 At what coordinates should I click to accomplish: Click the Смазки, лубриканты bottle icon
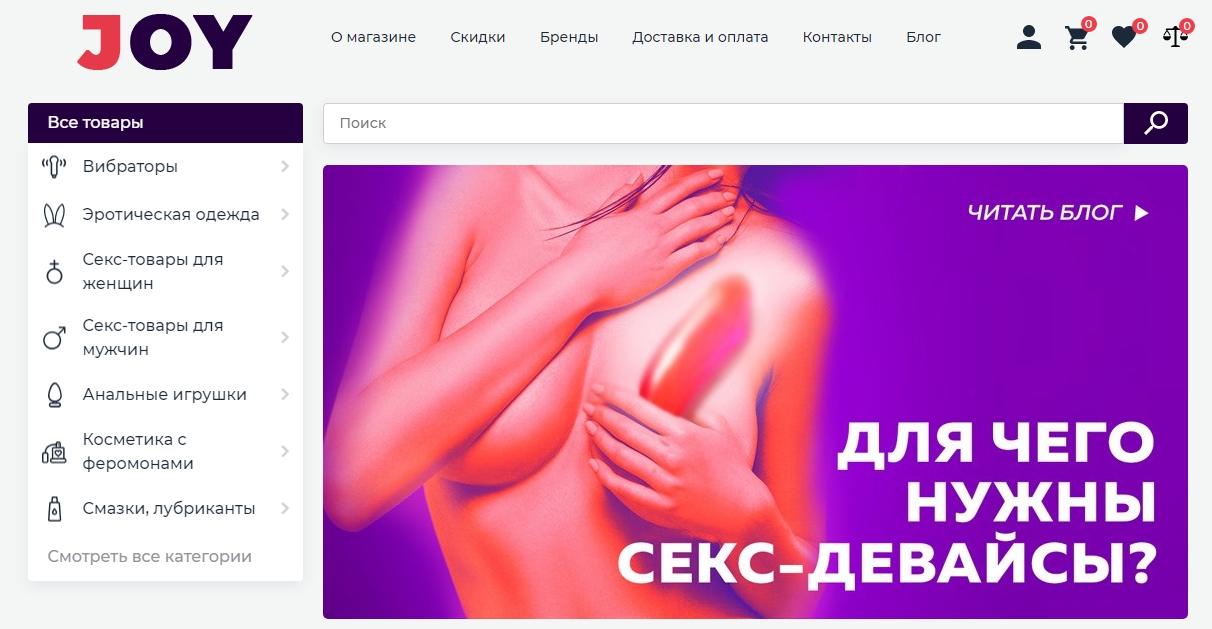pyautogui.click(x=54, y=509)
